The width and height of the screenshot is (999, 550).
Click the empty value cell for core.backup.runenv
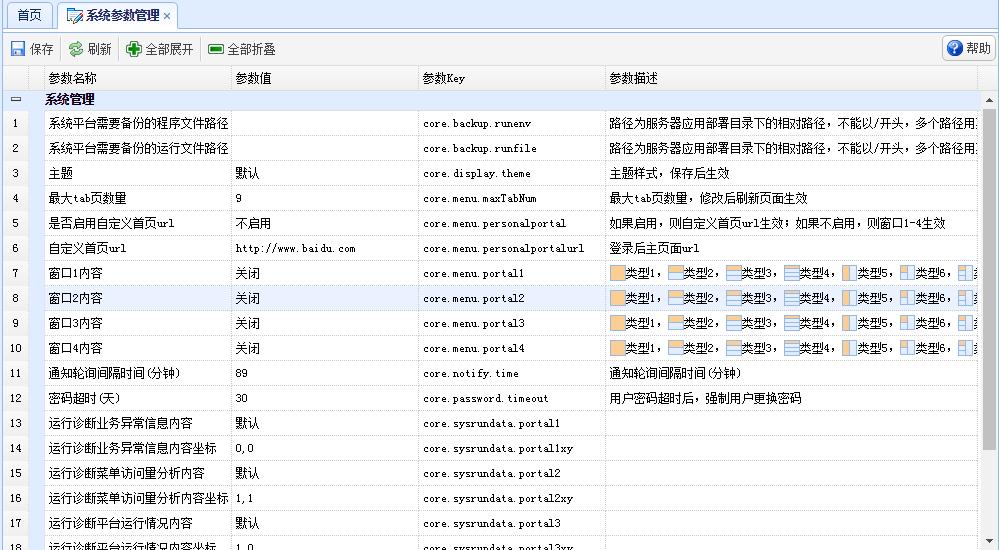[325, 123]
